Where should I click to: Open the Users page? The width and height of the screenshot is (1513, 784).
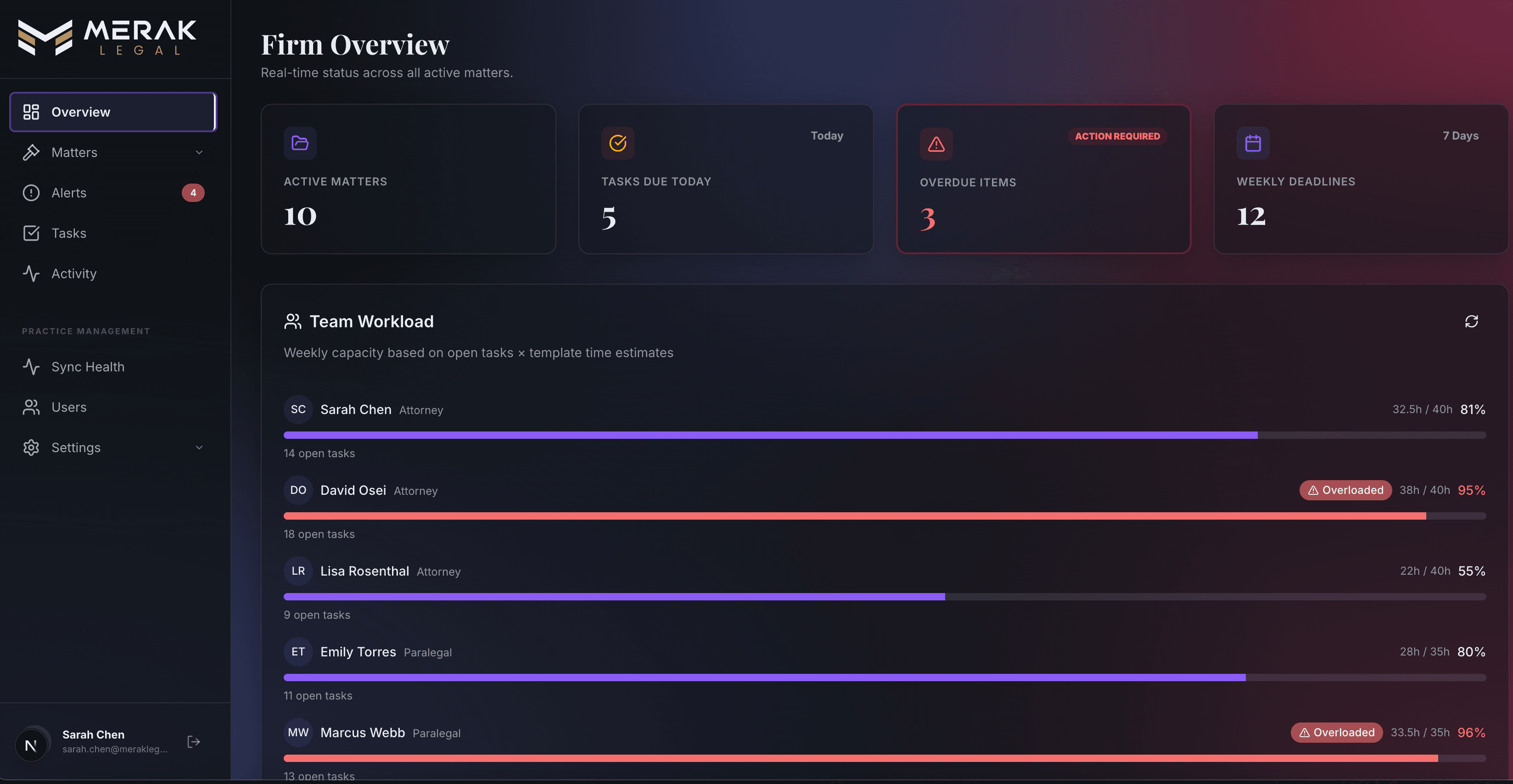point(113,407)
